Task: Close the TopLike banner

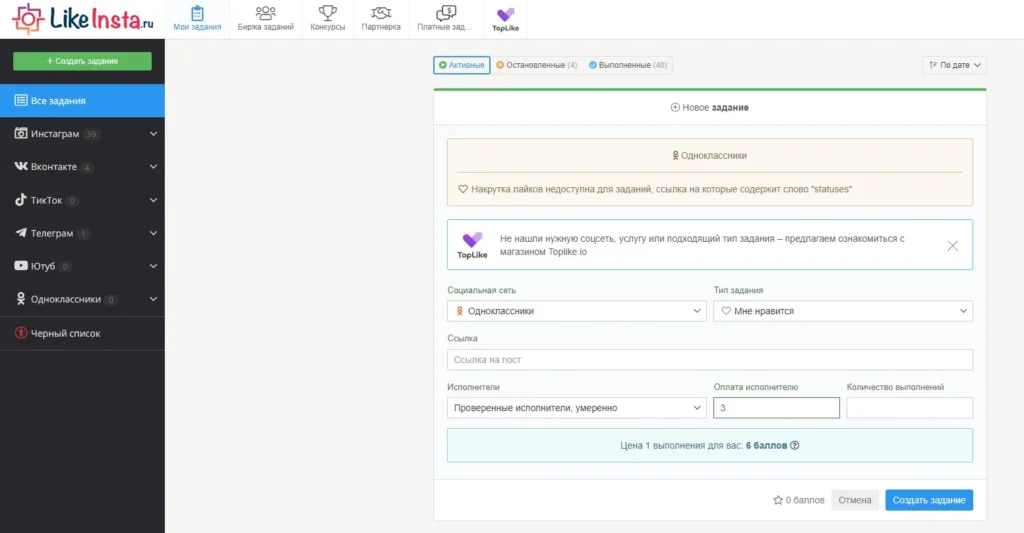Action: coord(953,246)
